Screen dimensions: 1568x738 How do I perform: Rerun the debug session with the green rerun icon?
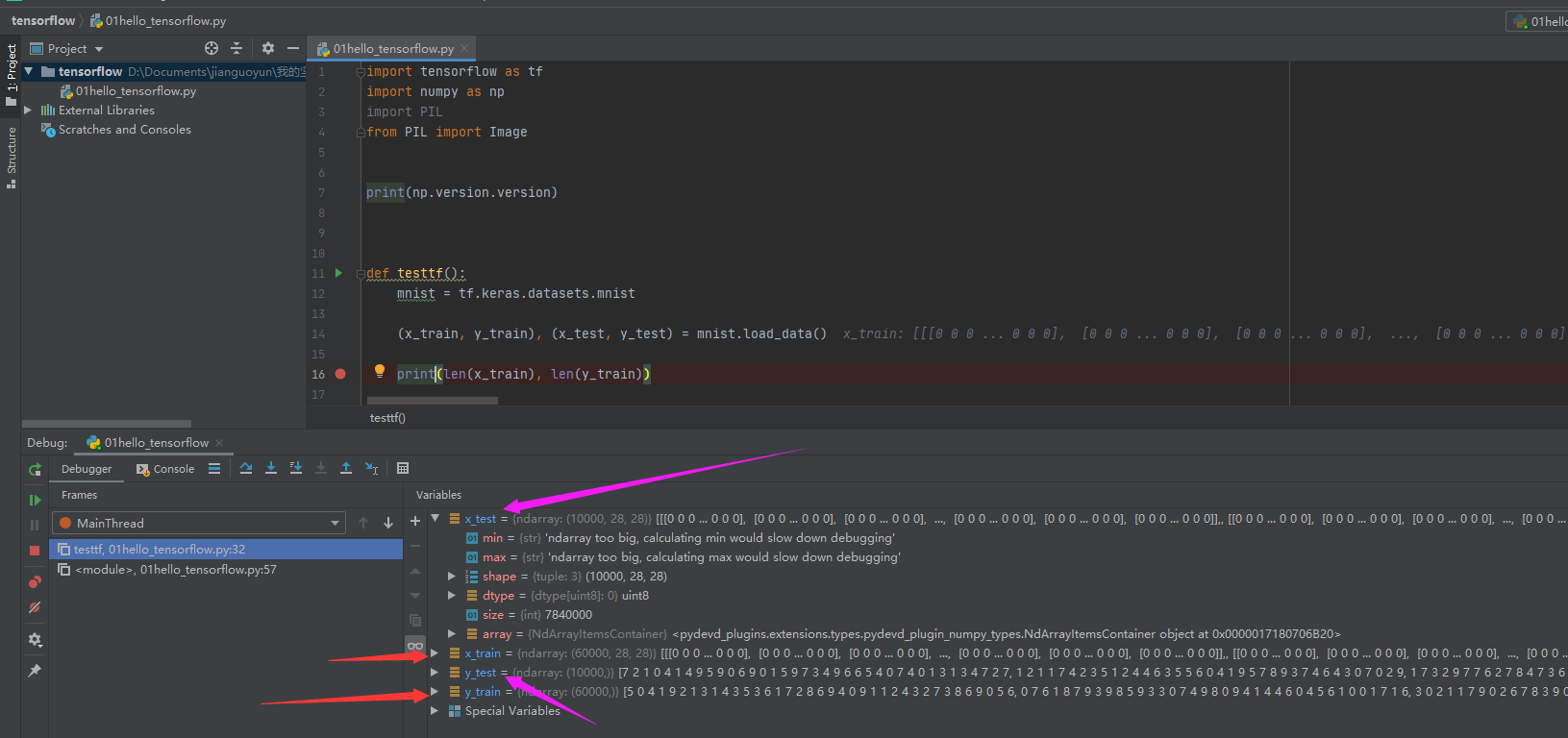coord(35,470)
